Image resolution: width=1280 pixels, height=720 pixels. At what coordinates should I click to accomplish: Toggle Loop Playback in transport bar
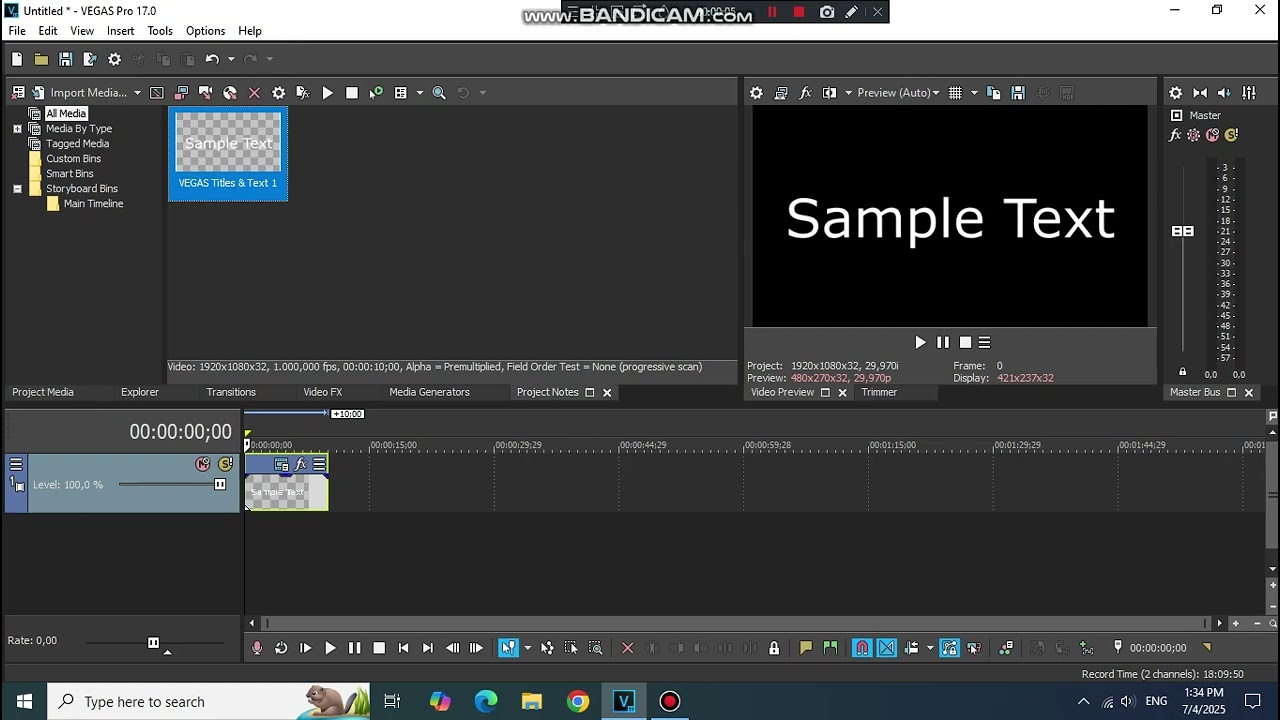click(281, 648)
